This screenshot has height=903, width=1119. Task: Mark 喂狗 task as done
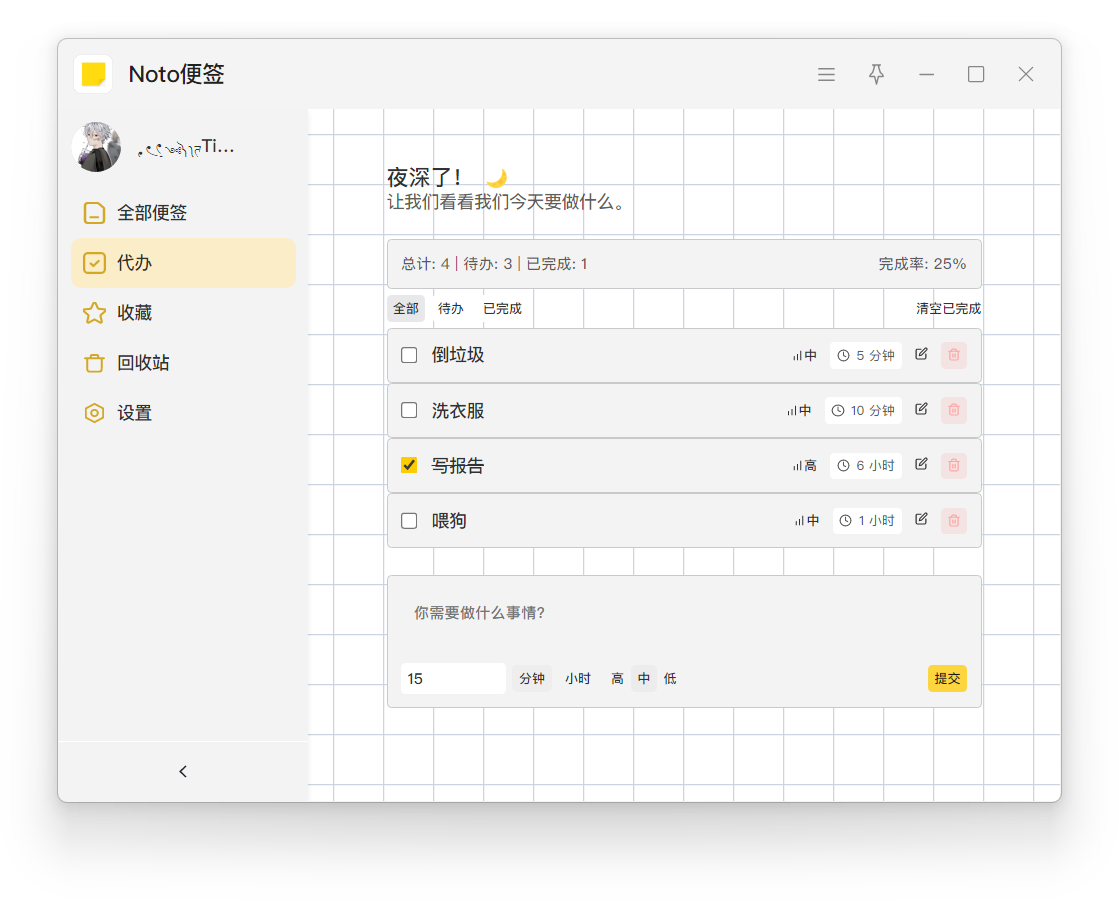pyautogui.click(x=409, y=520)
